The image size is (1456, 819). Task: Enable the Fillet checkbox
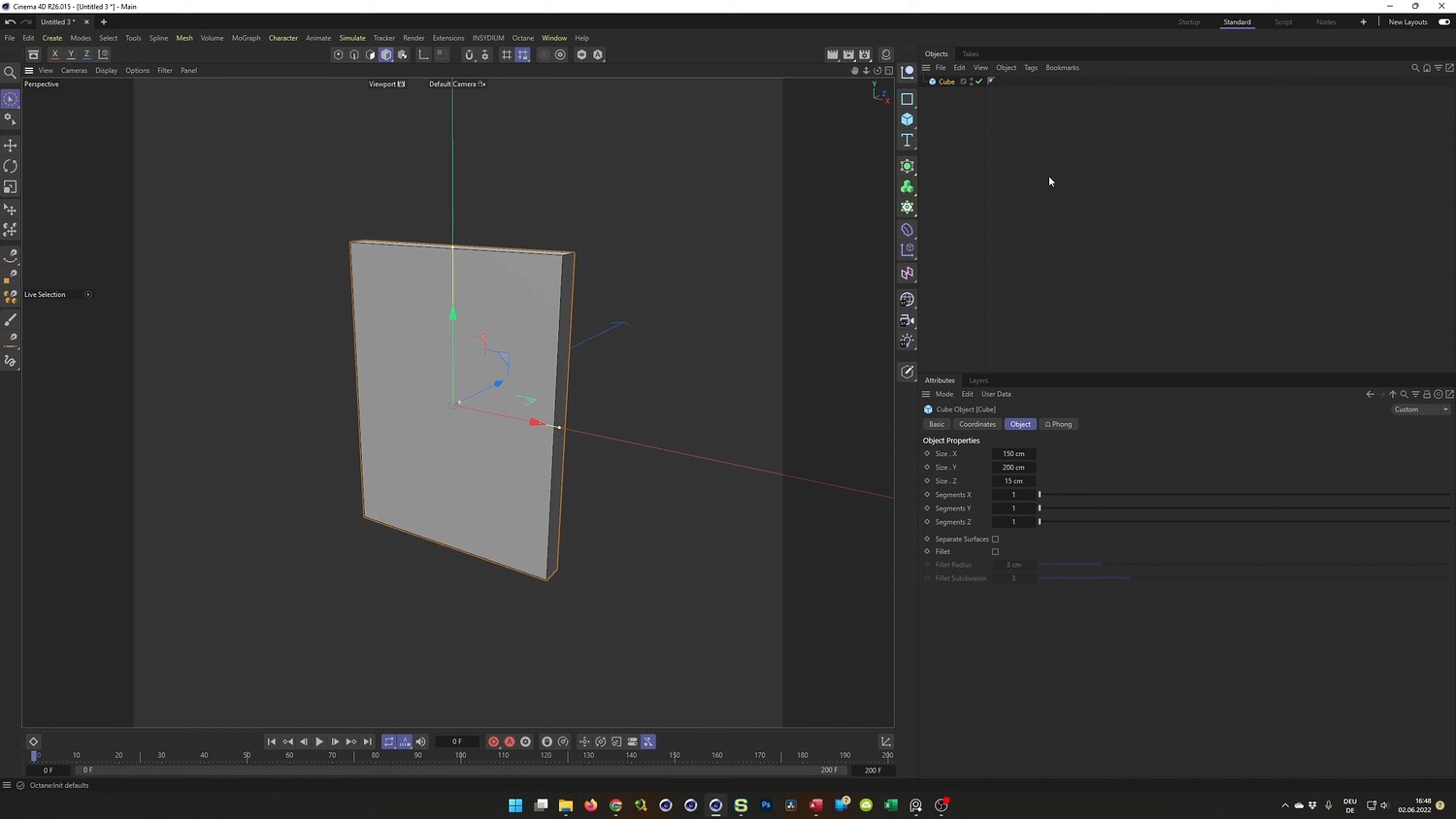point(995,552)
